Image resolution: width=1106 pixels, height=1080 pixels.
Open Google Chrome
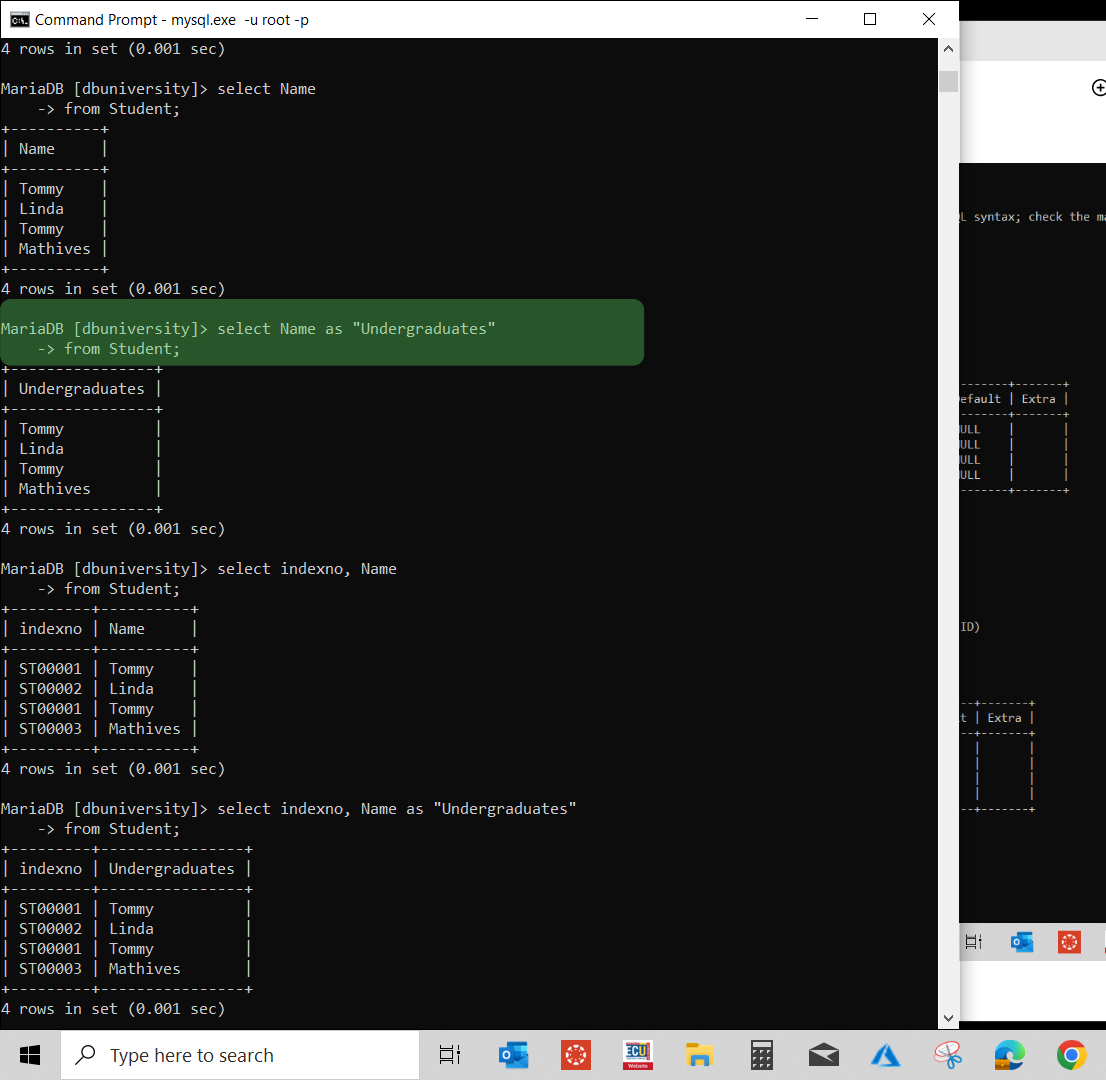coord(1071,1054)
